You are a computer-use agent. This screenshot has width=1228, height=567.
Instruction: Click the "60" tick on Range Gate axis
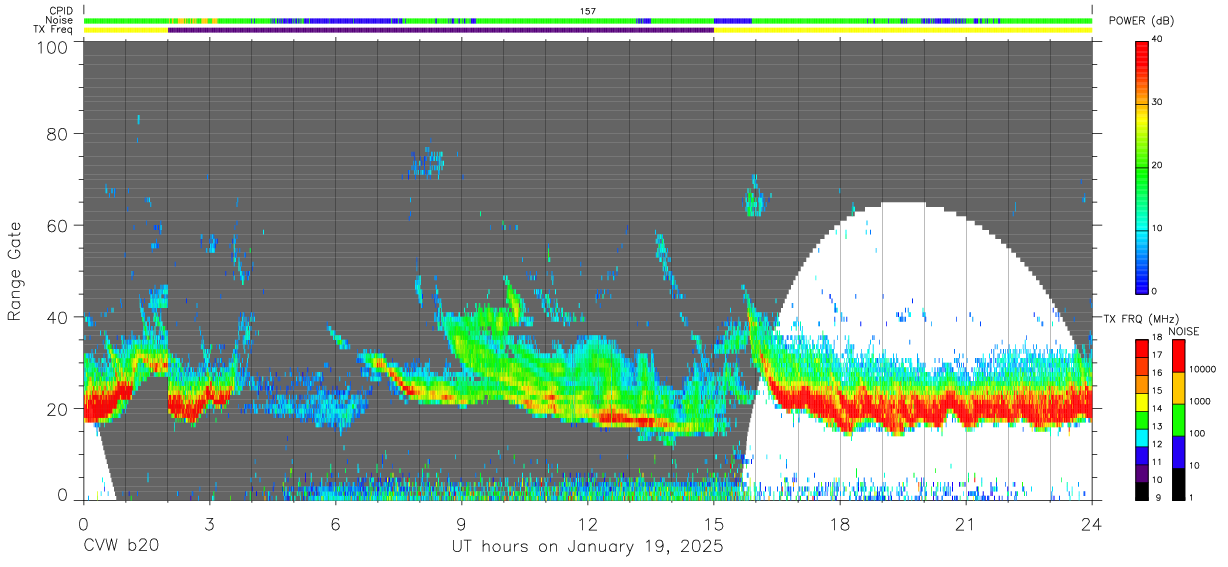[x=58, y=225]
